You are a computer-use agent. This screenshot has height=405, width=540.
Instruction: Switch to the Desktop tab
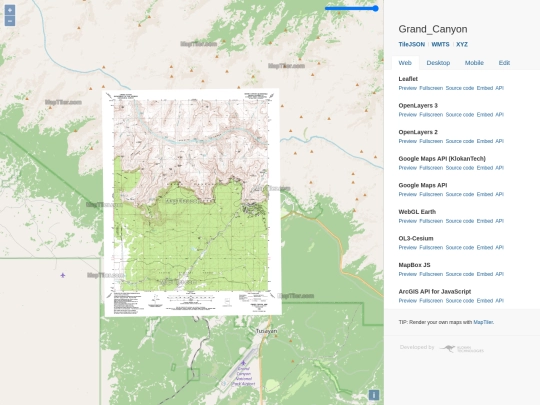(x=438, y=63)
